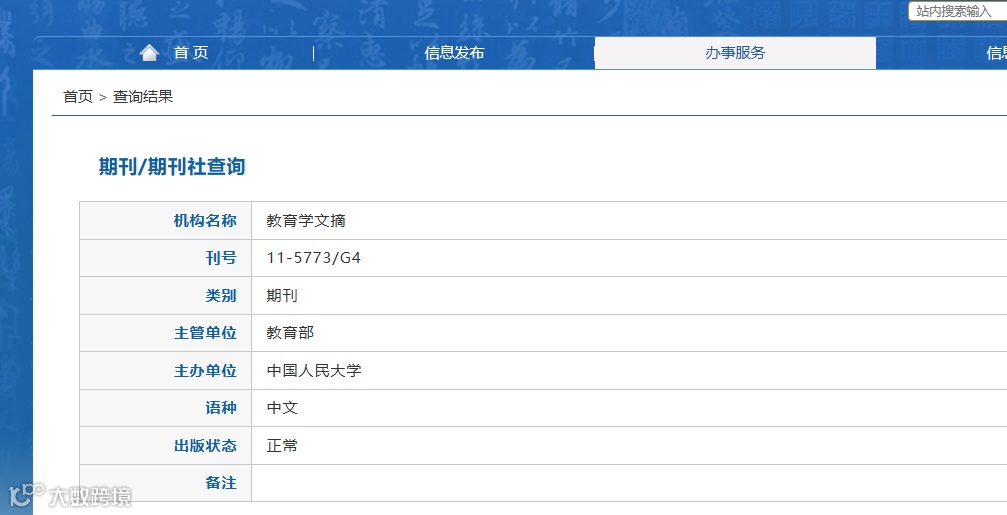
Task: Select the 正常 status value
Action: 282,446
